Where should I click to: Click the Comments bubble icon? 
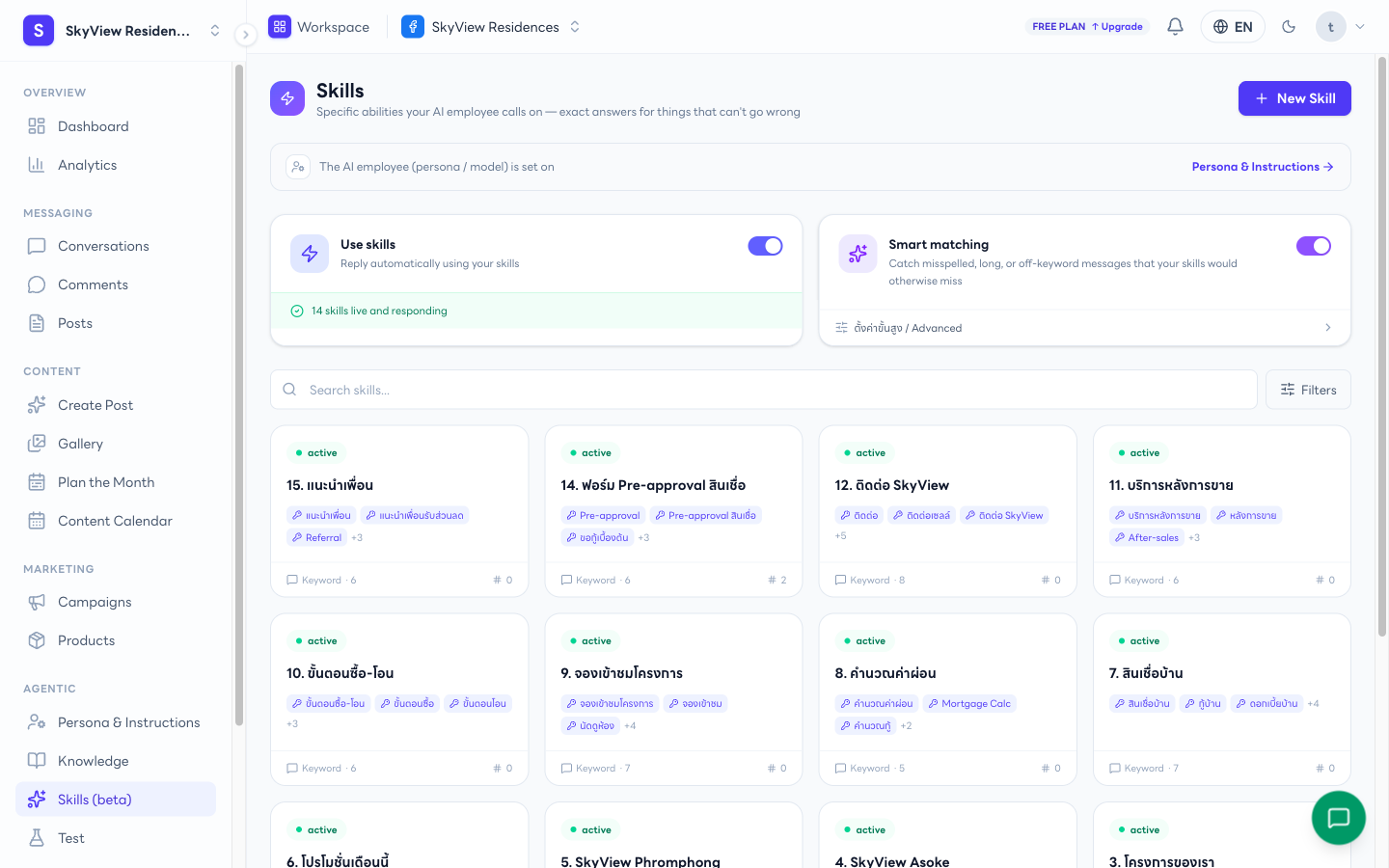click(x=37, y=285)
